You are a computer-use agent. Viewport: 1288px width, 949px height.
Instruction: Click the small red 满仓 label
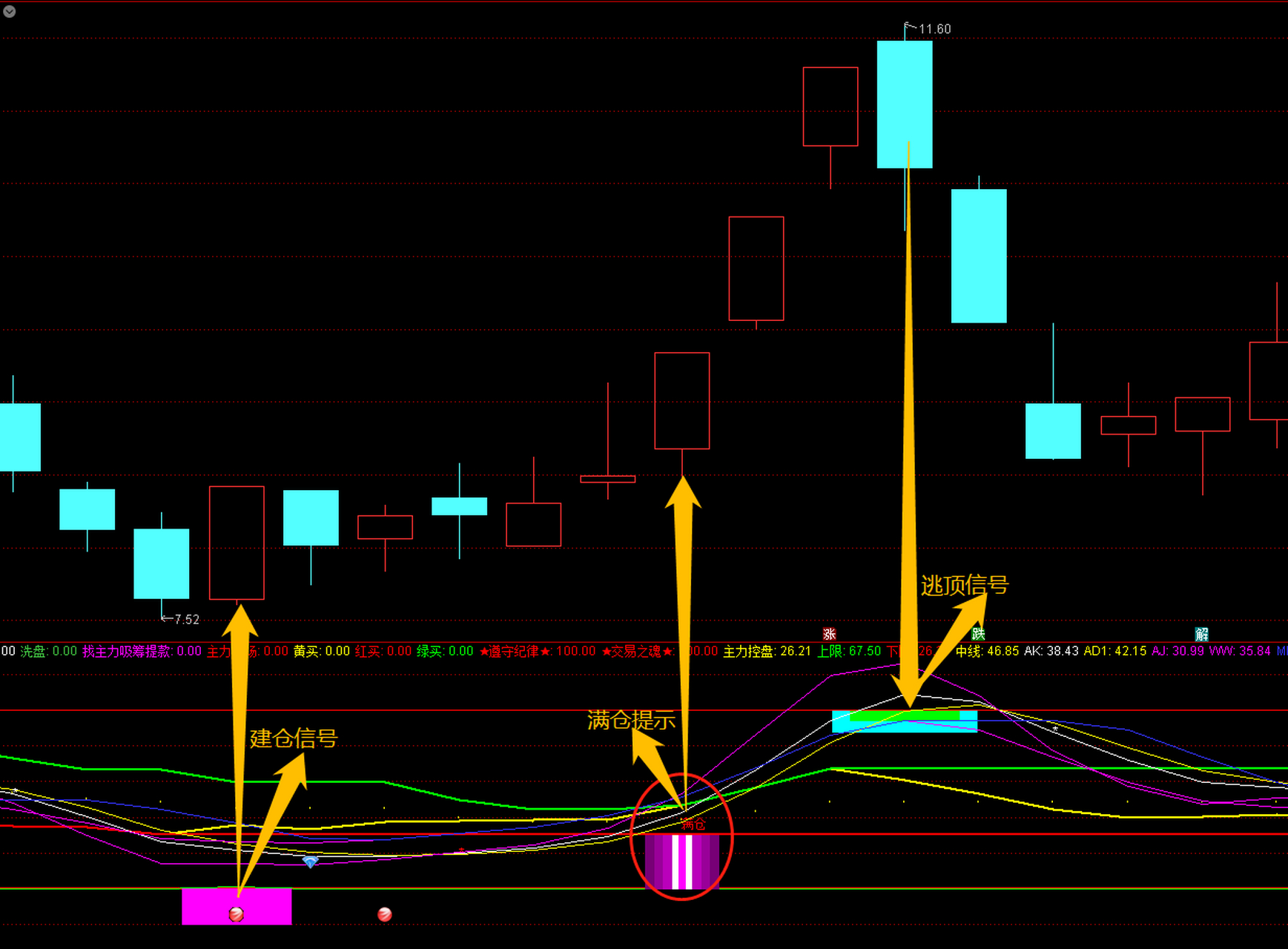click(x=693, y=824)
